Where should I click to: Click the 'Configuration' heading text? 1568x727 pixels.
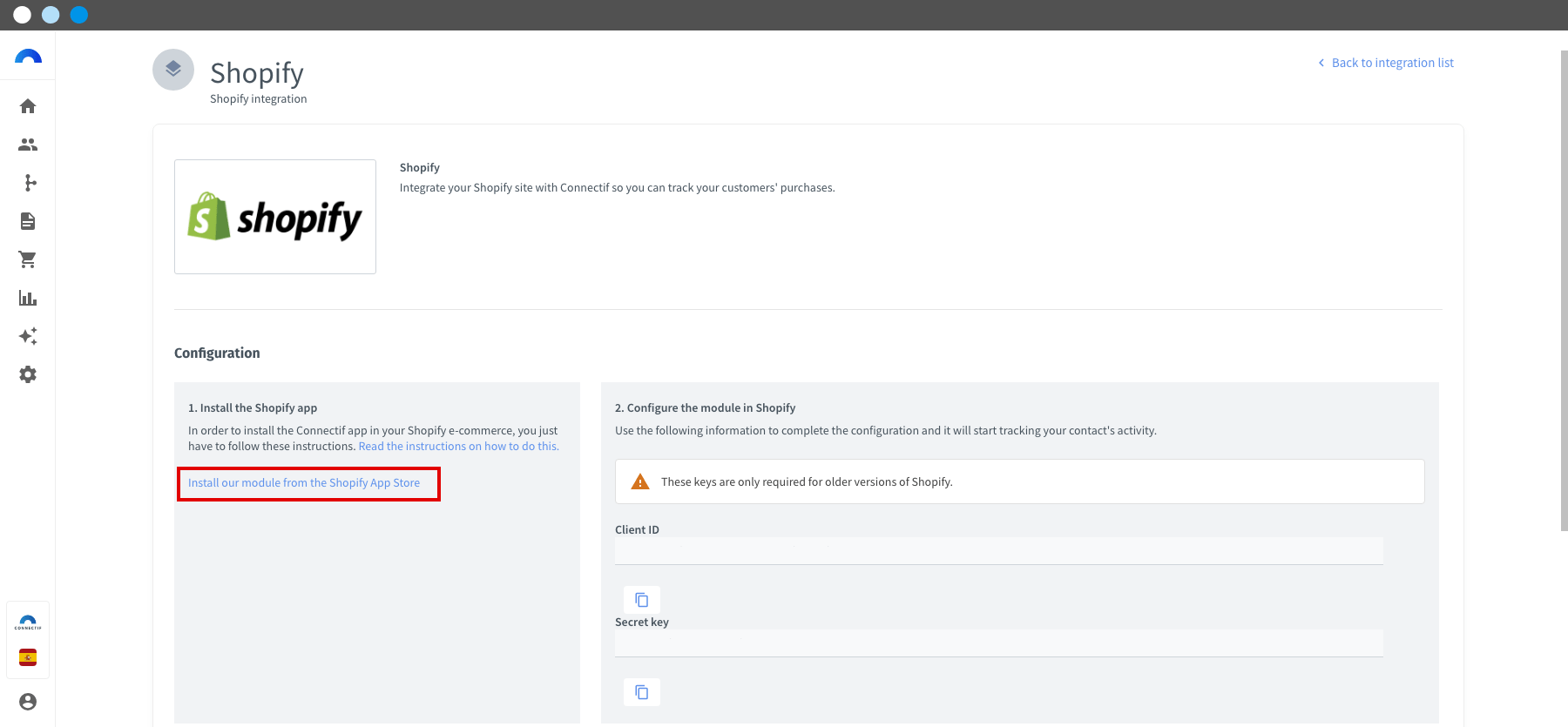[x=217, y=353]
